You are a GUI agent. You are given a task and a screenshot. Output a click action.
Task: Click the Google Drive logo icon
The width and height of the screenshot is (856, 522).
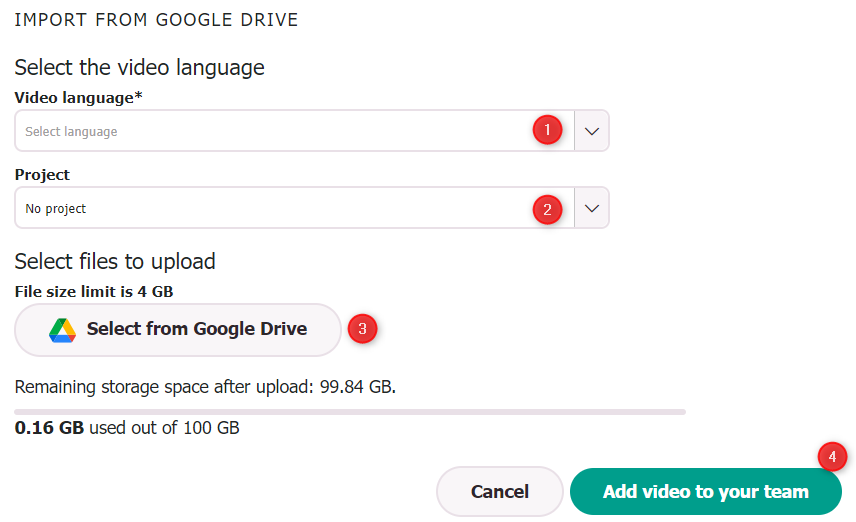(62, 330)
